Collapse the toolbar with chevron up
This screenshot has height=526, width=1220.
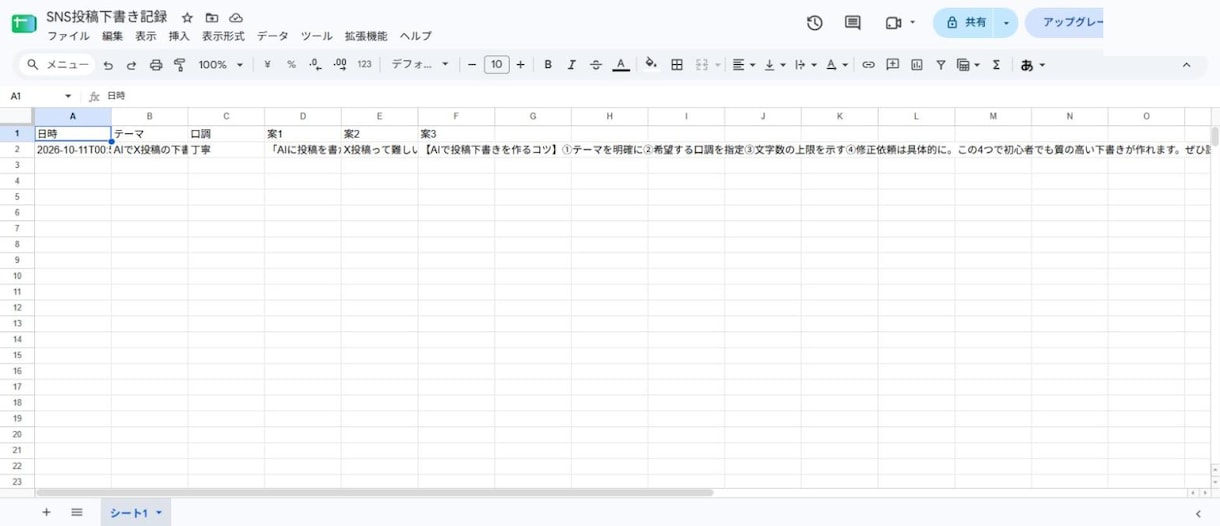1187,65
